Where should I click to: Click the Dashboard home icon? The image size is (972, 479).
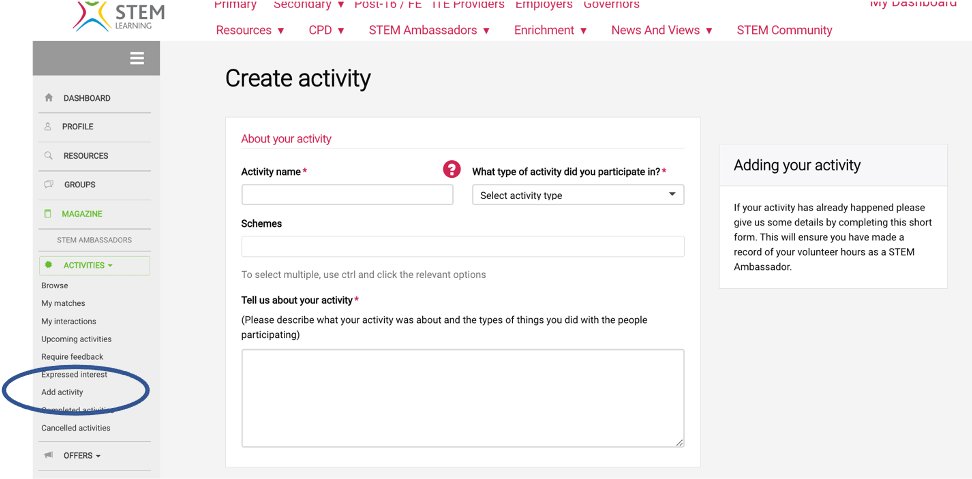point(49,98)
